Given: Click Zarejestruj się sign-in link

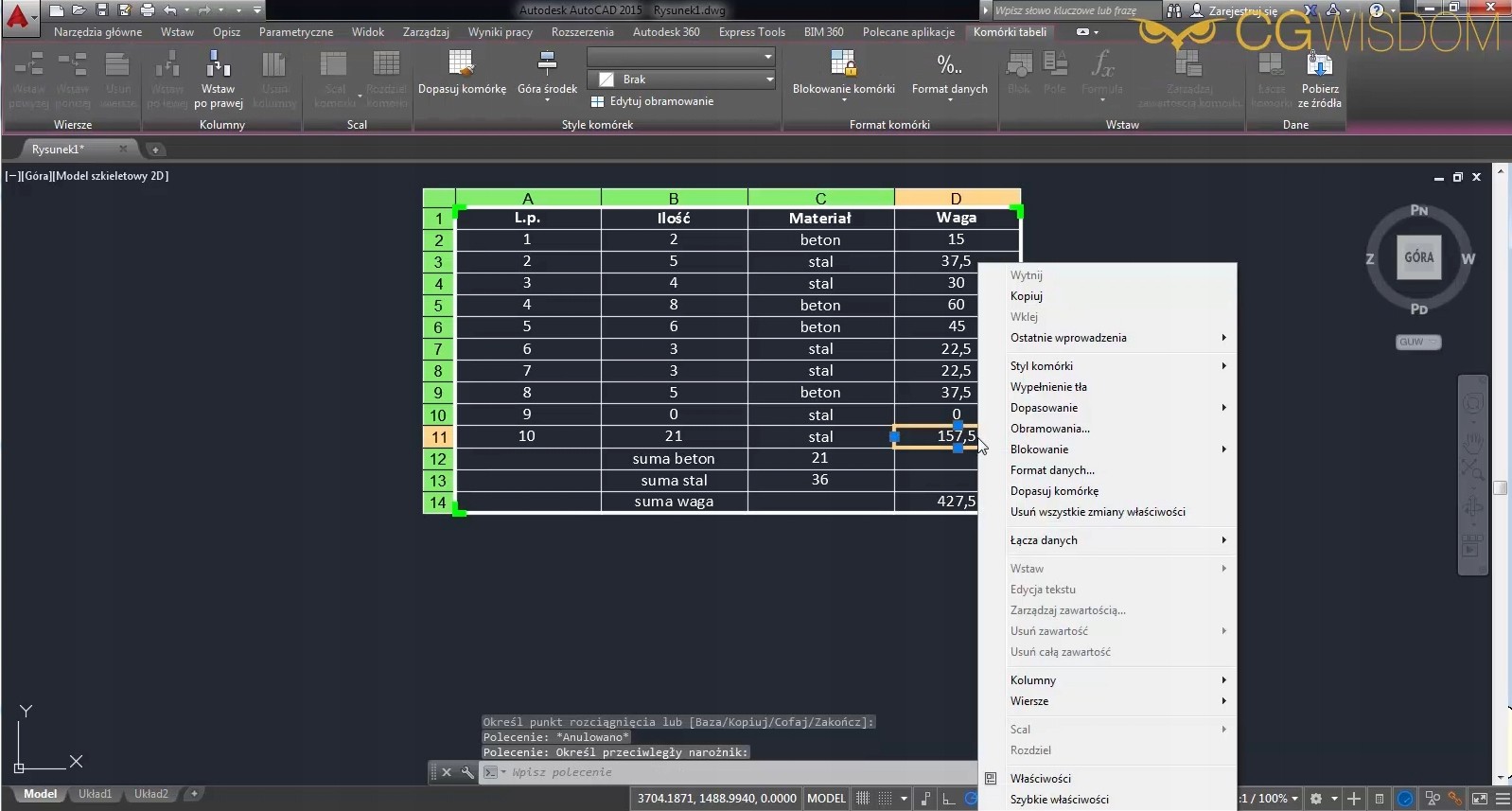Looking at the screenshot, I should pos(1241,11).
